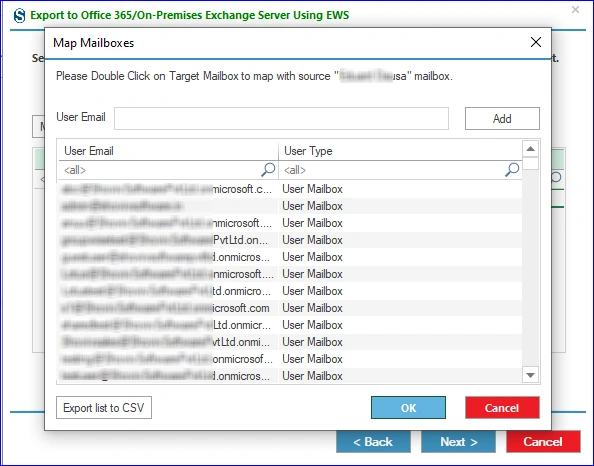
Task: Click the scroll up arrow of mailbox list
Action: point(530,149)
